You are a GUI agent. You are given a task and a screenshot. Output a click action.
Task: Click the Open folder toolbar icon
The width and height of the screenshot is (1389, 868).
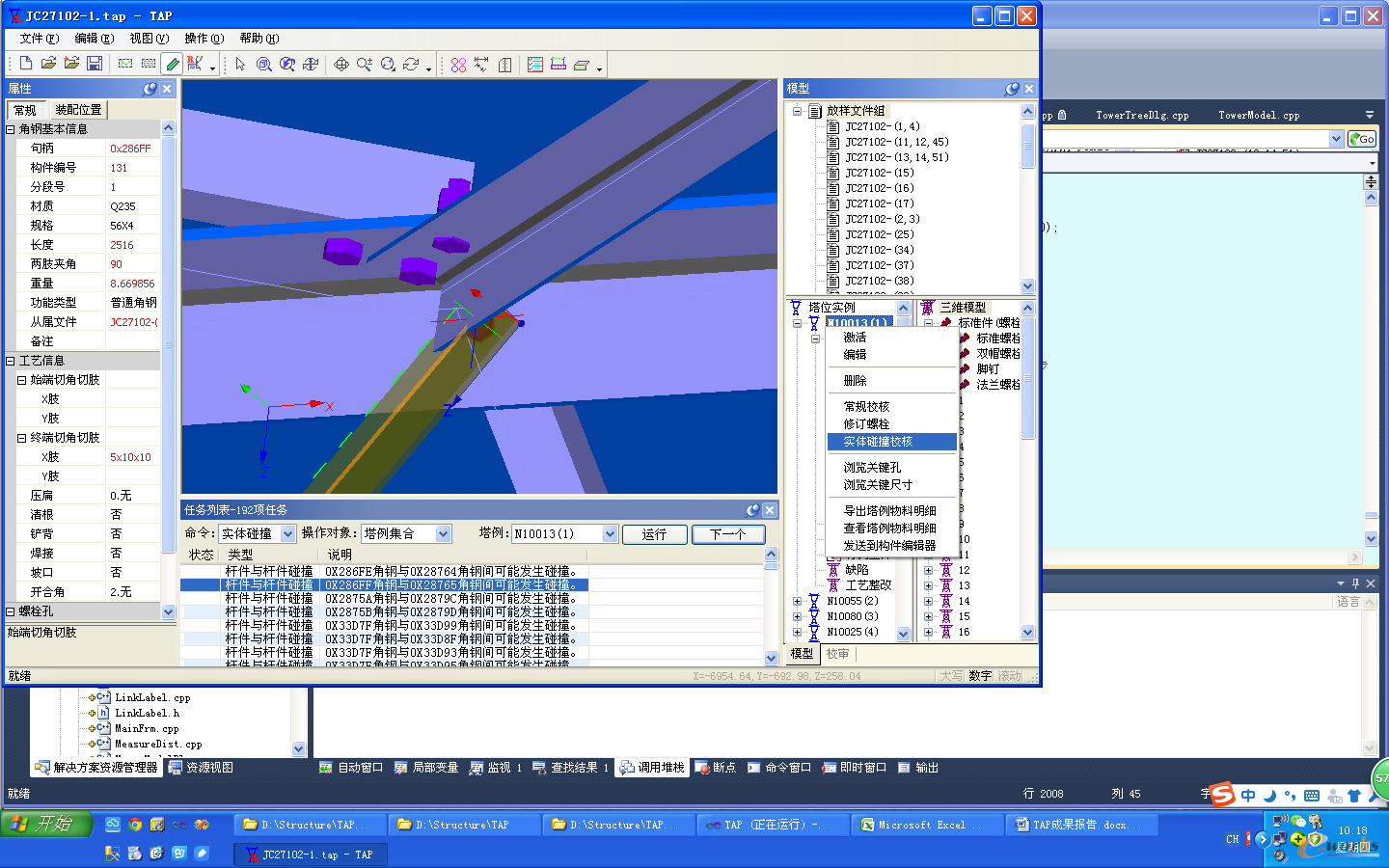48,64
